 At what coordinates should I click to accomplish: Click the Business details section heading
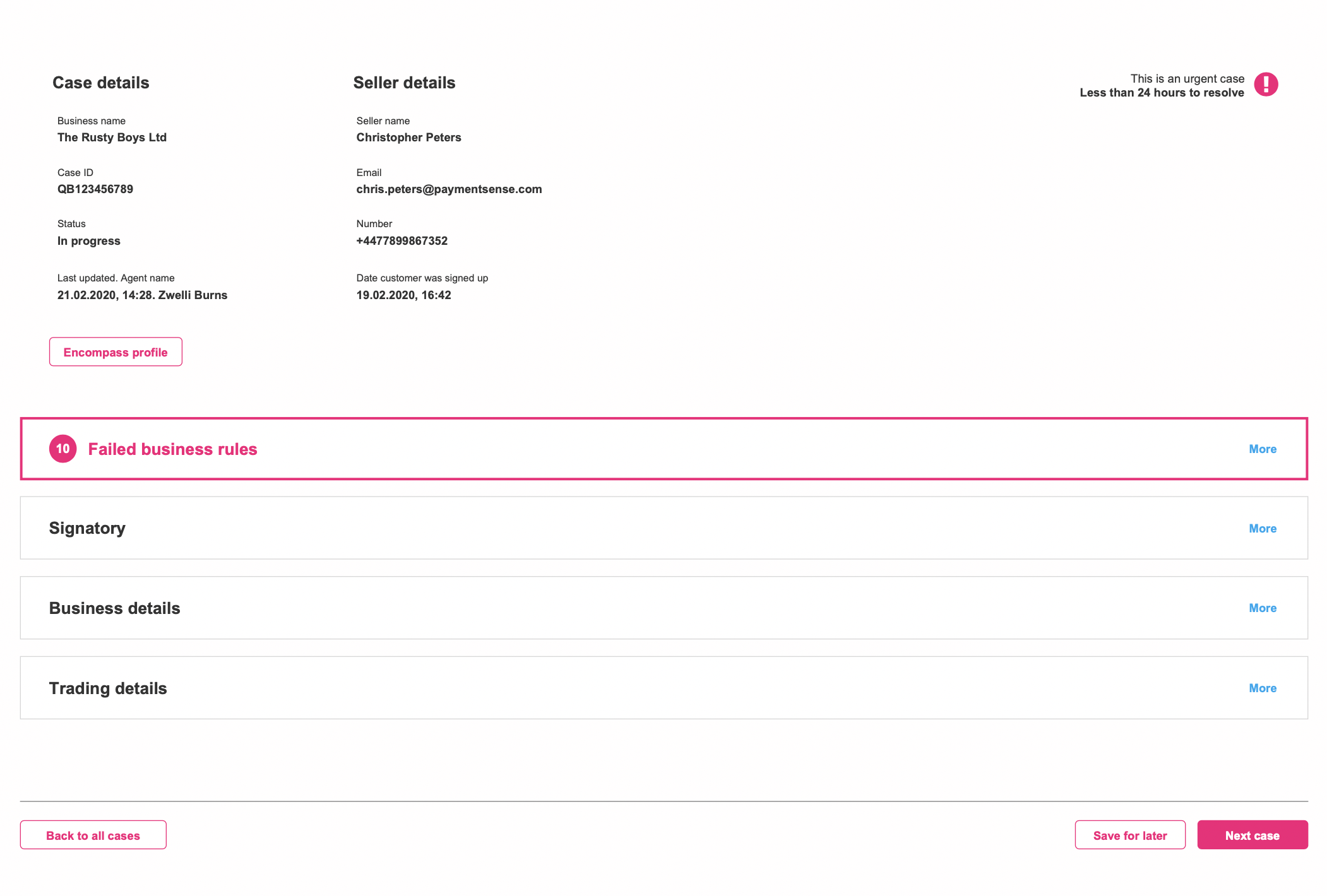pos(114,608)
